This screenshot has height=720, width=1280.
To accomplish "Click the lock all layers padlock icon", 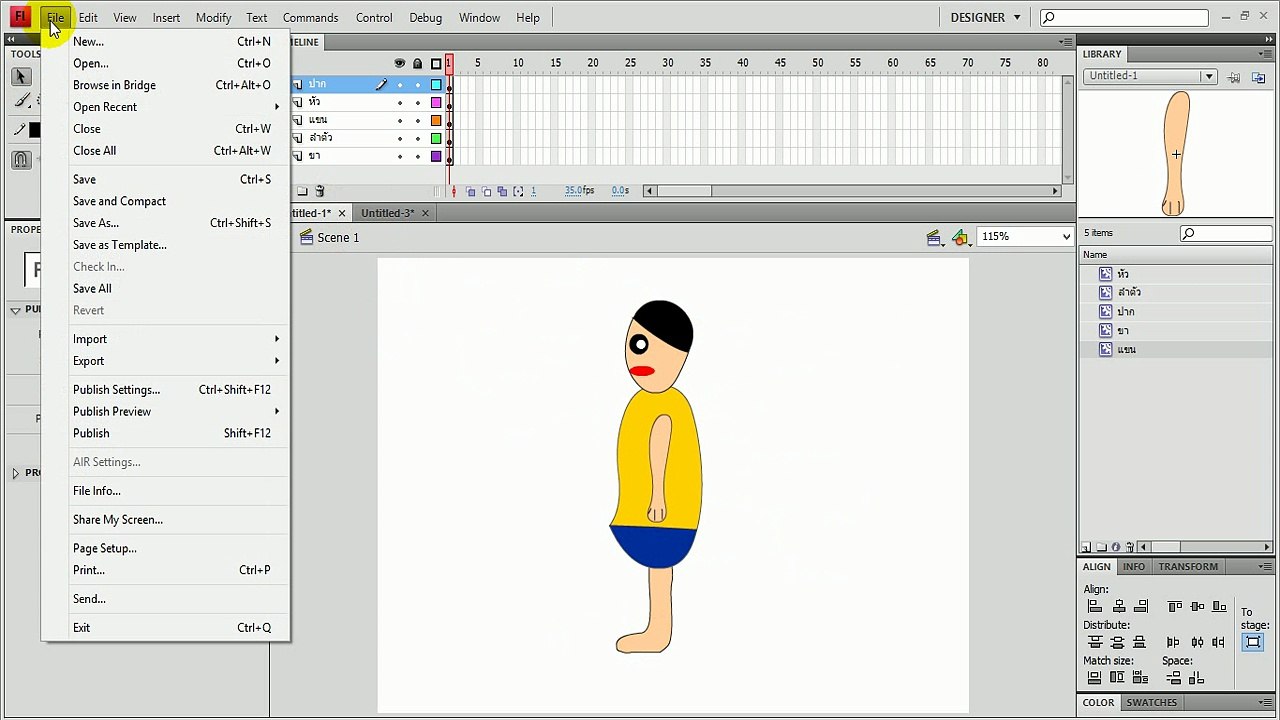I will (418, 63).
